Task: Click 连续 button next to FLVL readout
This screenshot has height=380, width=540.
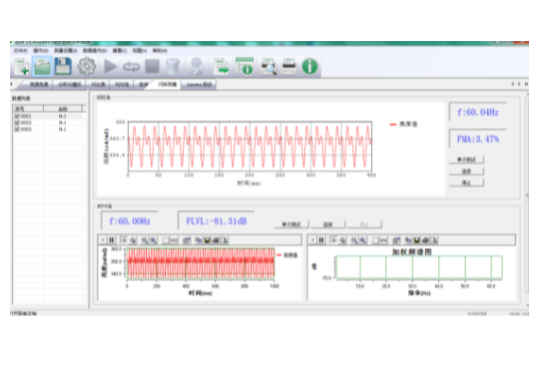Action: (328, 225)
